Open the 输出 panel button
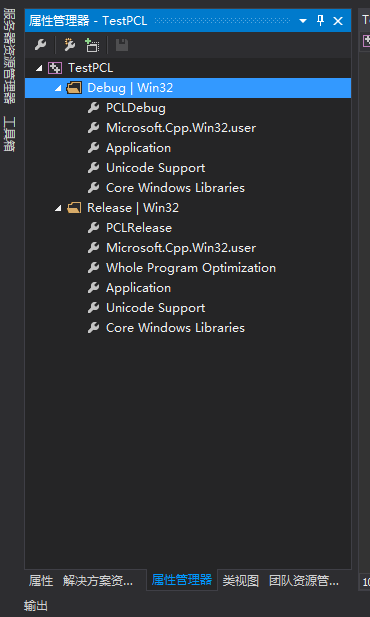This screenshot has width=370, height=617. pos(36,605)
